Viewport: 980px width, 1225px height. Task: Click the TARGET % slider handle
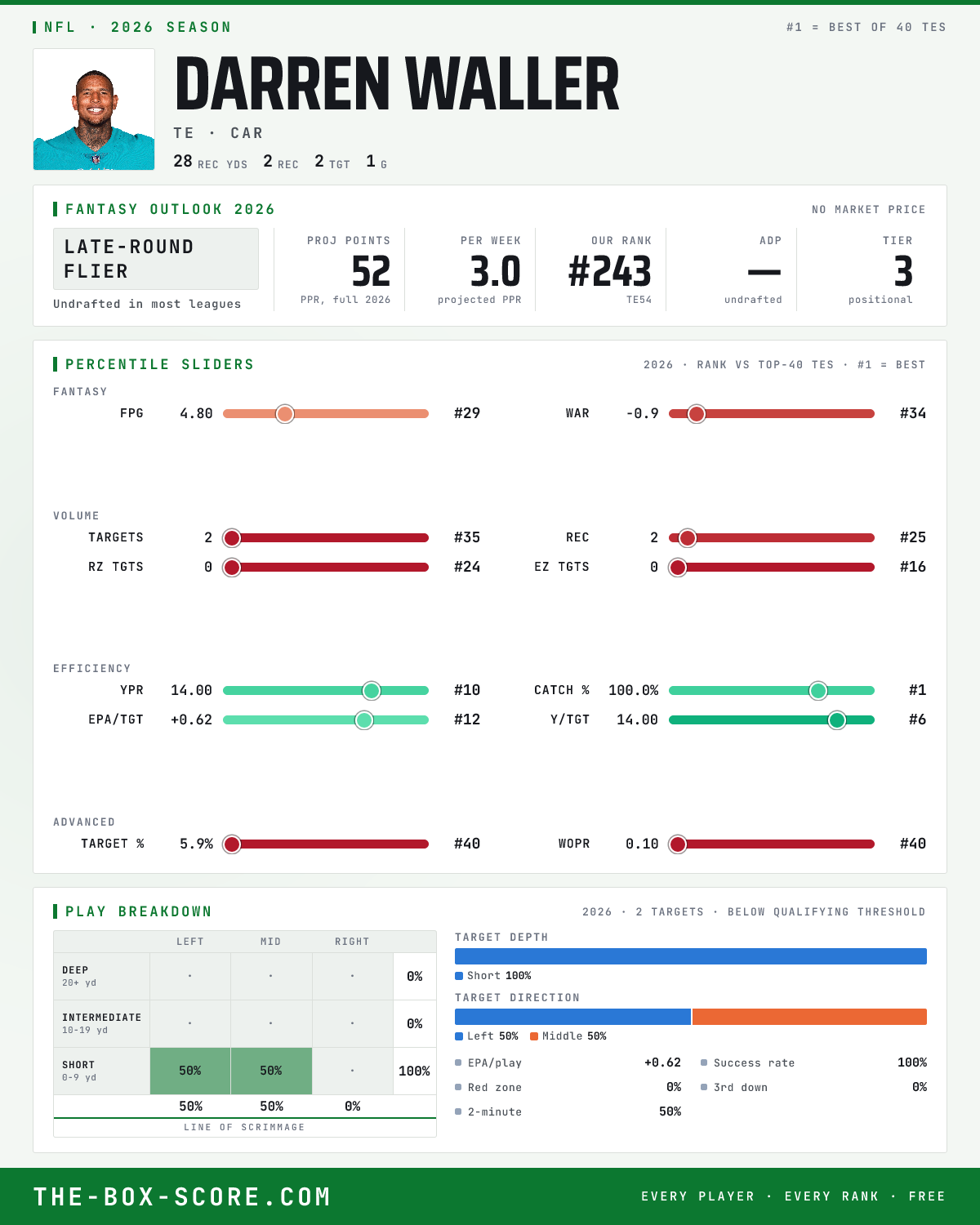click(x=232, y=844)
